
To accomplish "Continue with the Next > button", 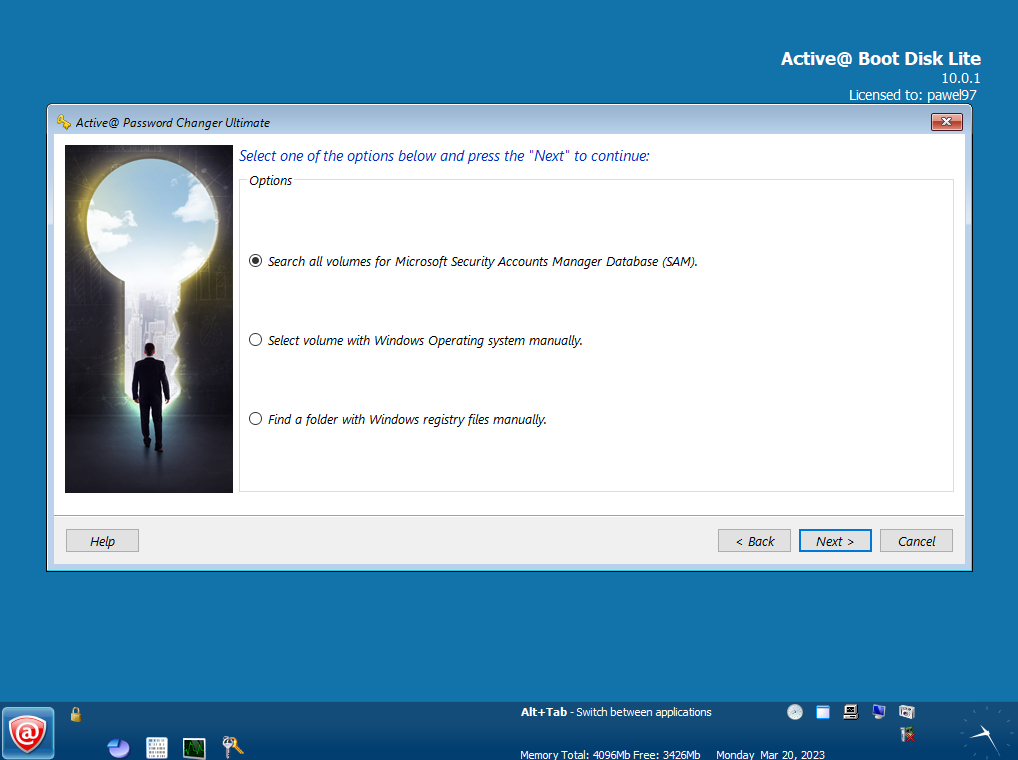I will coord(835,541).
